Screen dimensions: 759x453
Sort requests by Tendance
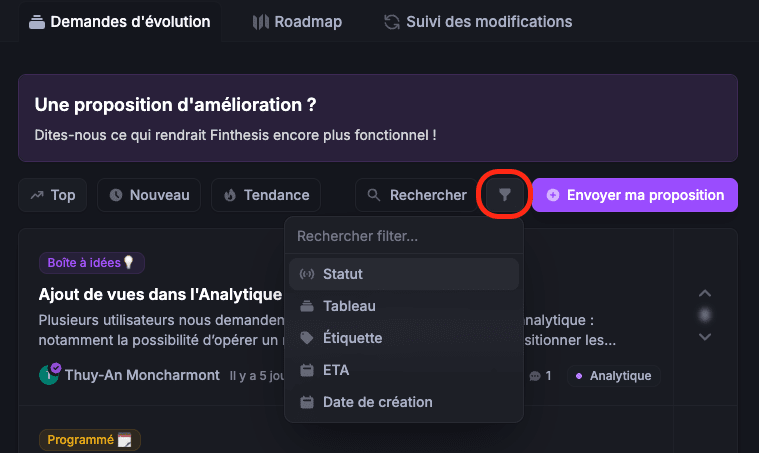265,195
